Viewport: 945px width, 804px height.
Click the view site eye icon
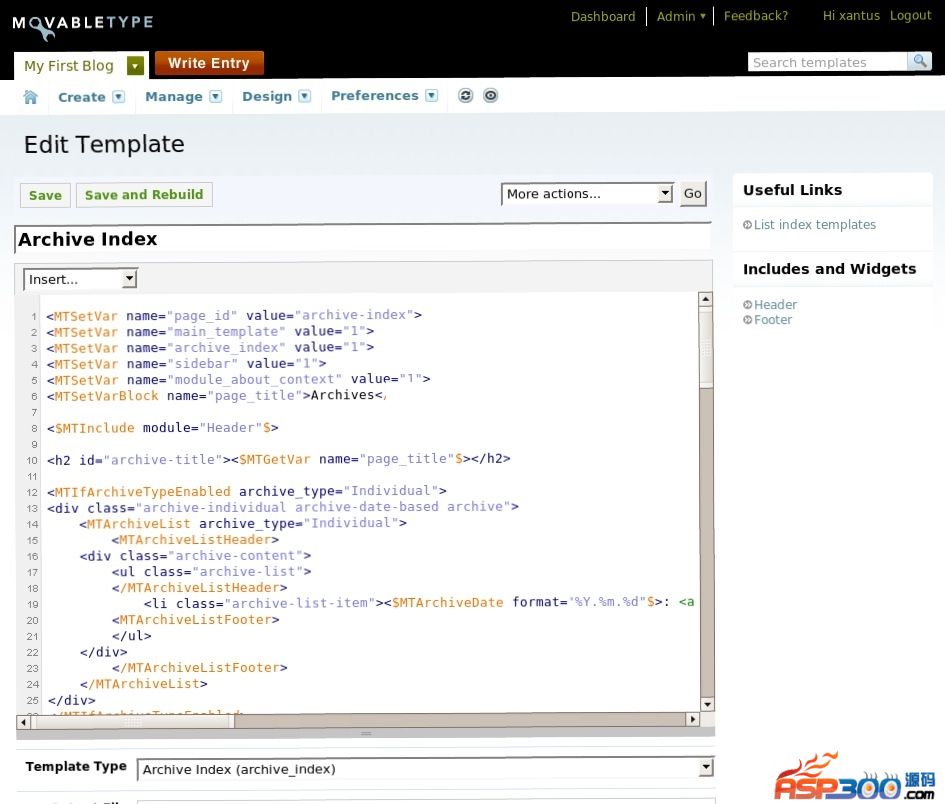click(x=490, y=96)
